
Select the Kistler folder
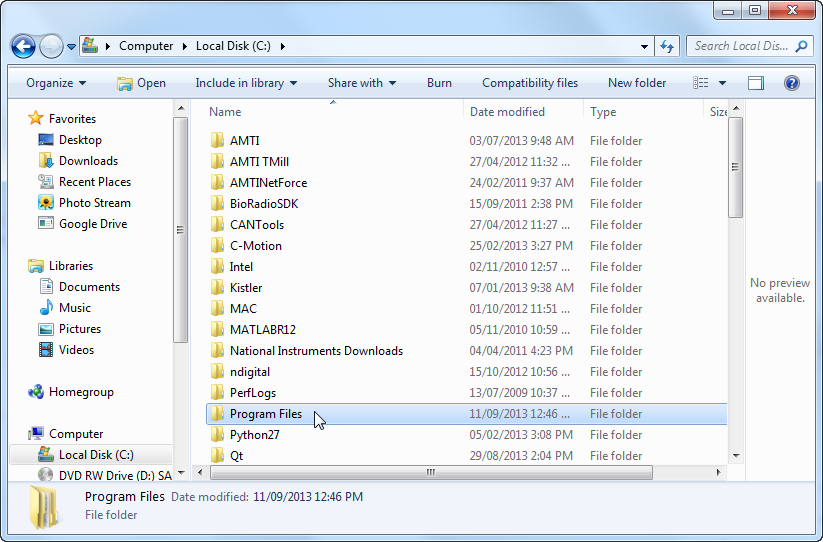467,288
